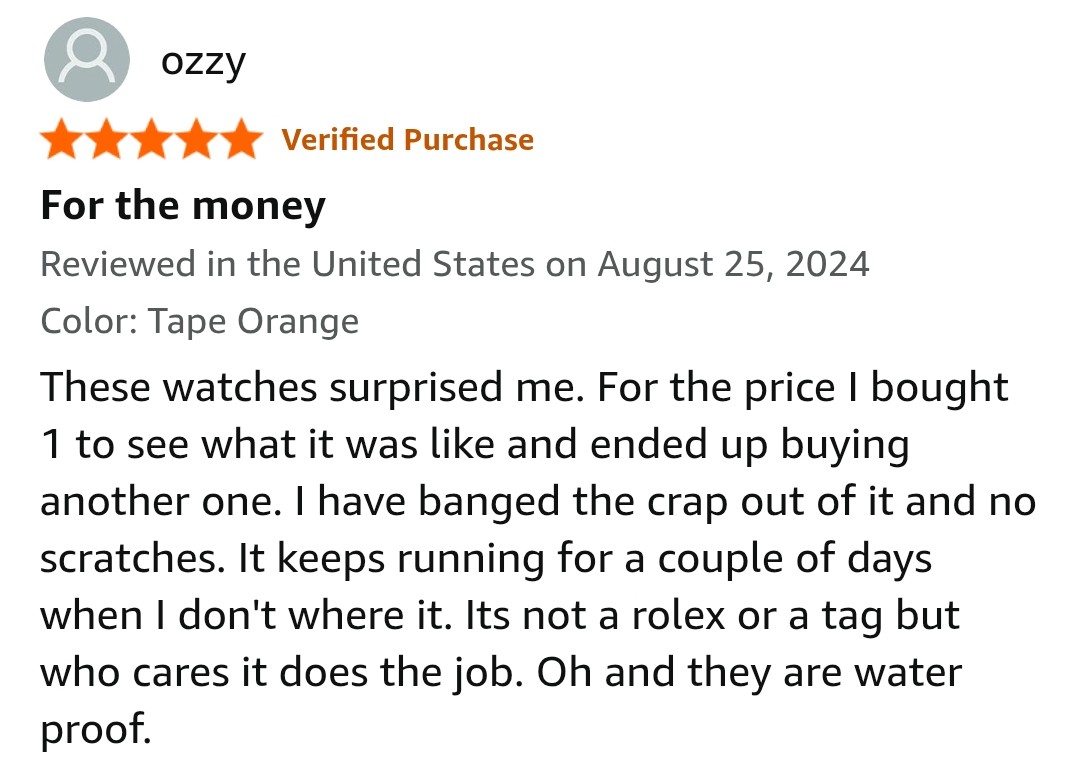
Task: Click the word Reviewed in the date line
Action: click(x=118, y=265)
